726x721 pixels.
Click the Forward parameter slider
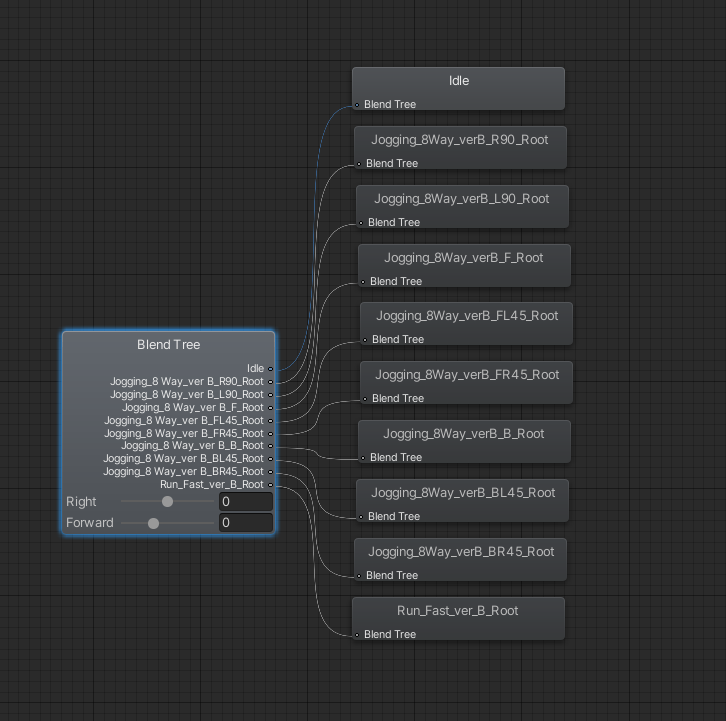pos(167,523)
